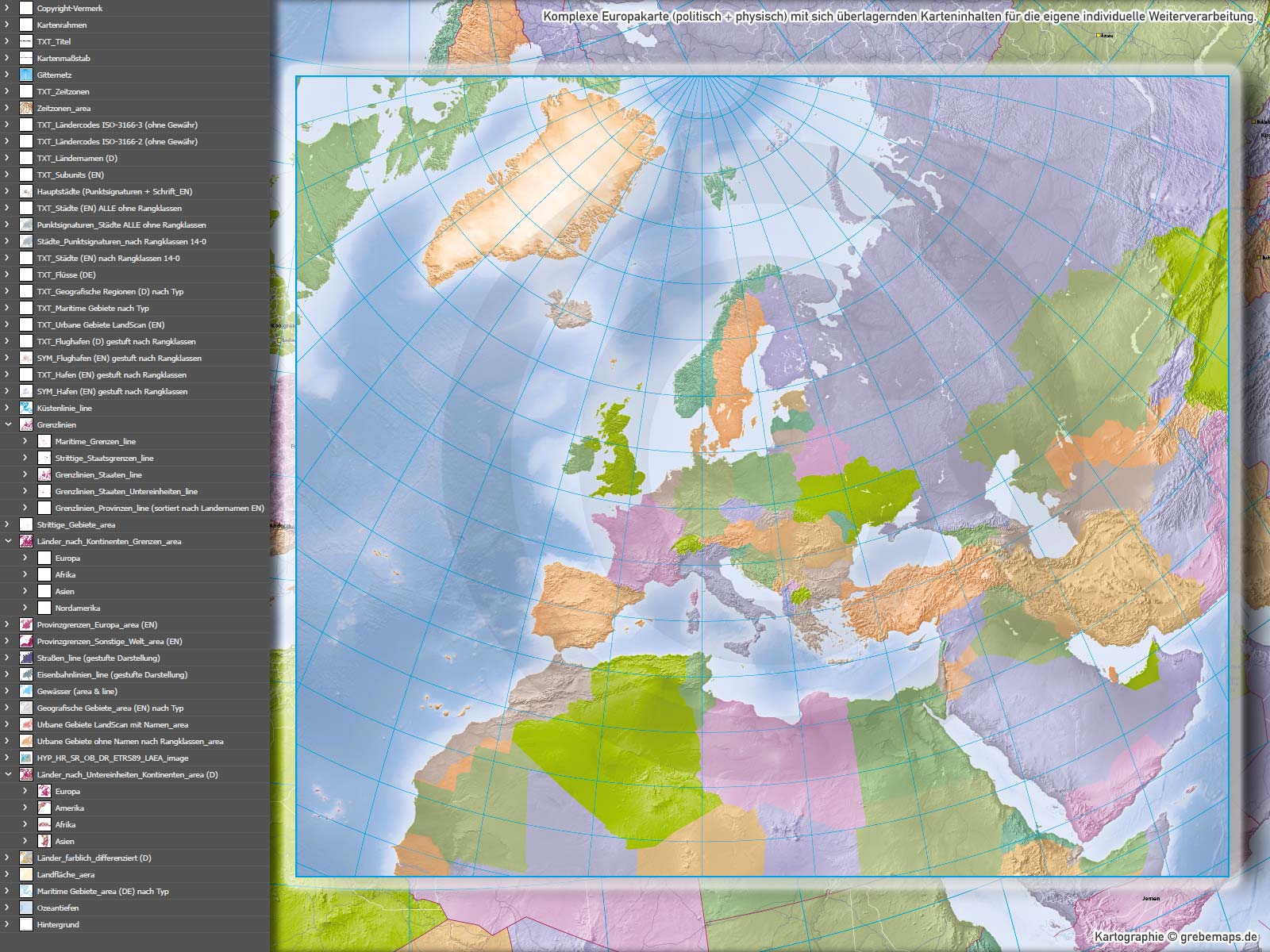Select the TXT_Ländernamen (D) layer
Image resolution: width=1270 pixels, height=952 pixels.
(x=77, y=158)
